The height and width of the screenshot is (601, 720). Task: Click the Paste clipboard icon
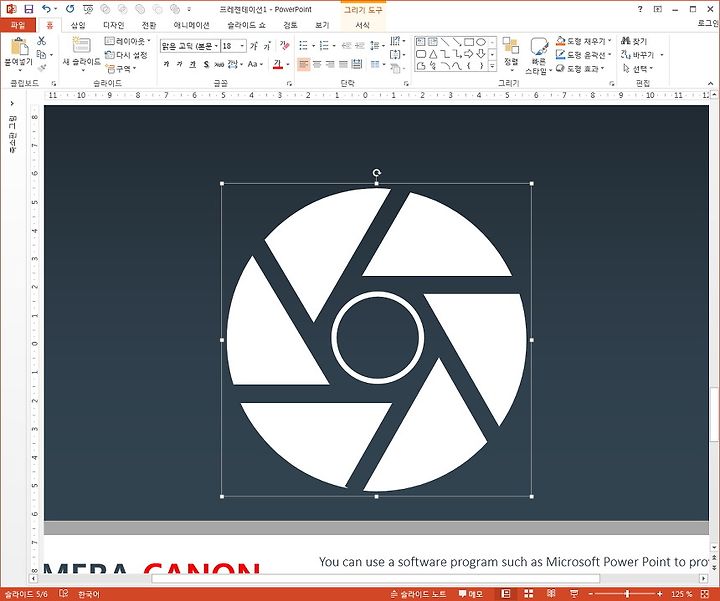point(19,46)
